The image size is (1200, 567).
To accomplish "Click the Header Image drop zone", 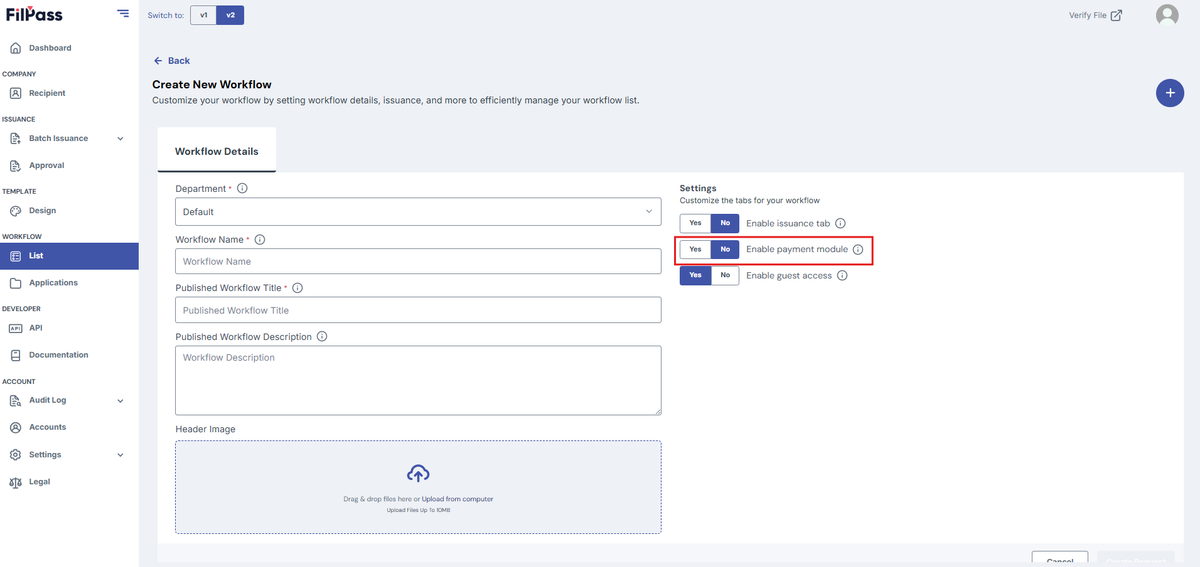I will (418, 487).
